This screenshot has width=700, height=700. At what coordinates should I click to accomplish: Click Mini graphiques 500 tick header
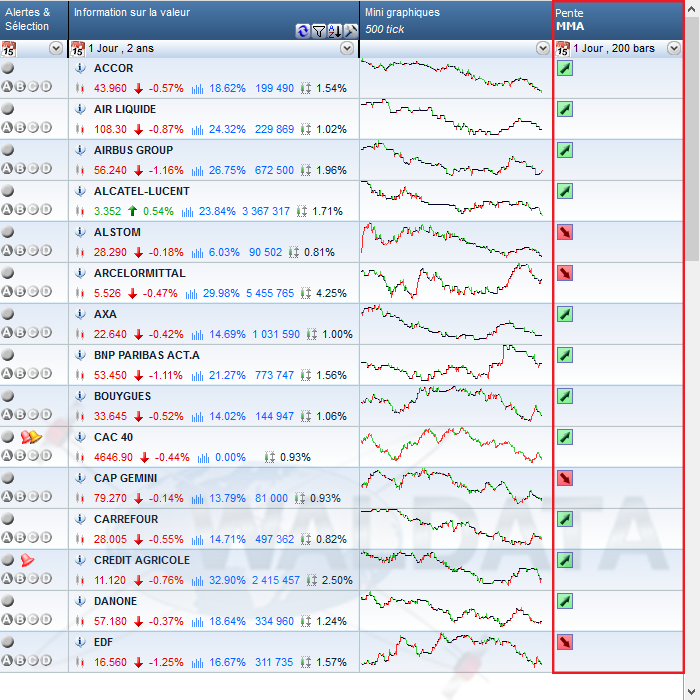(x=456, y=20)
